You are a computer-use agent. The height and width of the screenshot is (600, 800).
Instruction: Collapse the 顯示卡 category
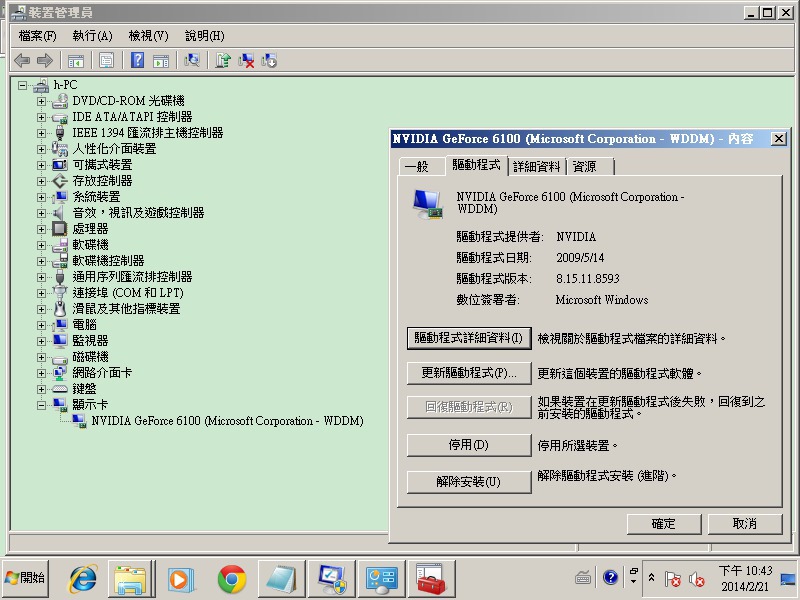[41, 405]
